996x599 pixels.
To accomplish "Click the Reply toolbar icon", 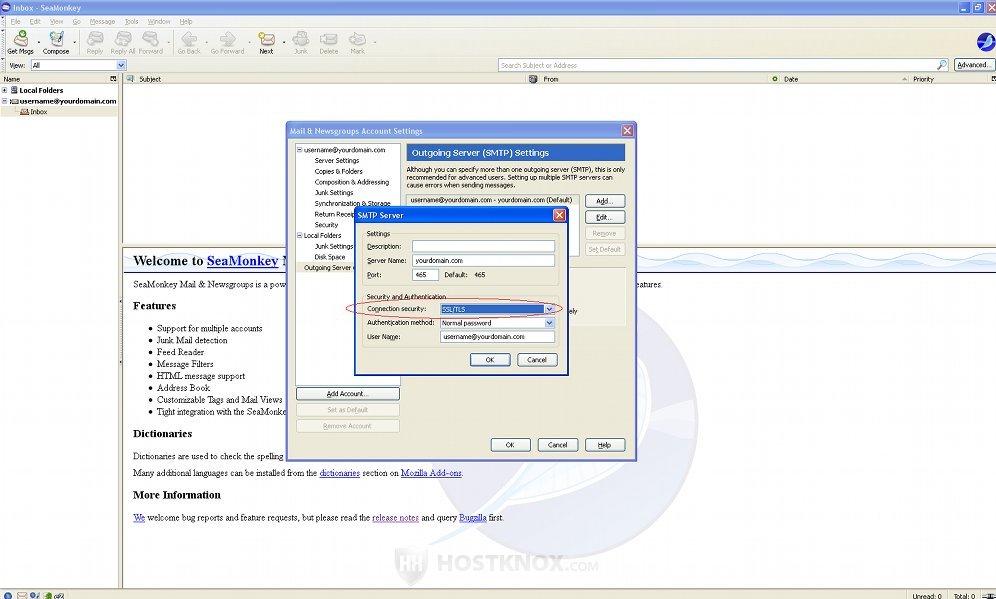I will click(x=95, y=39).
